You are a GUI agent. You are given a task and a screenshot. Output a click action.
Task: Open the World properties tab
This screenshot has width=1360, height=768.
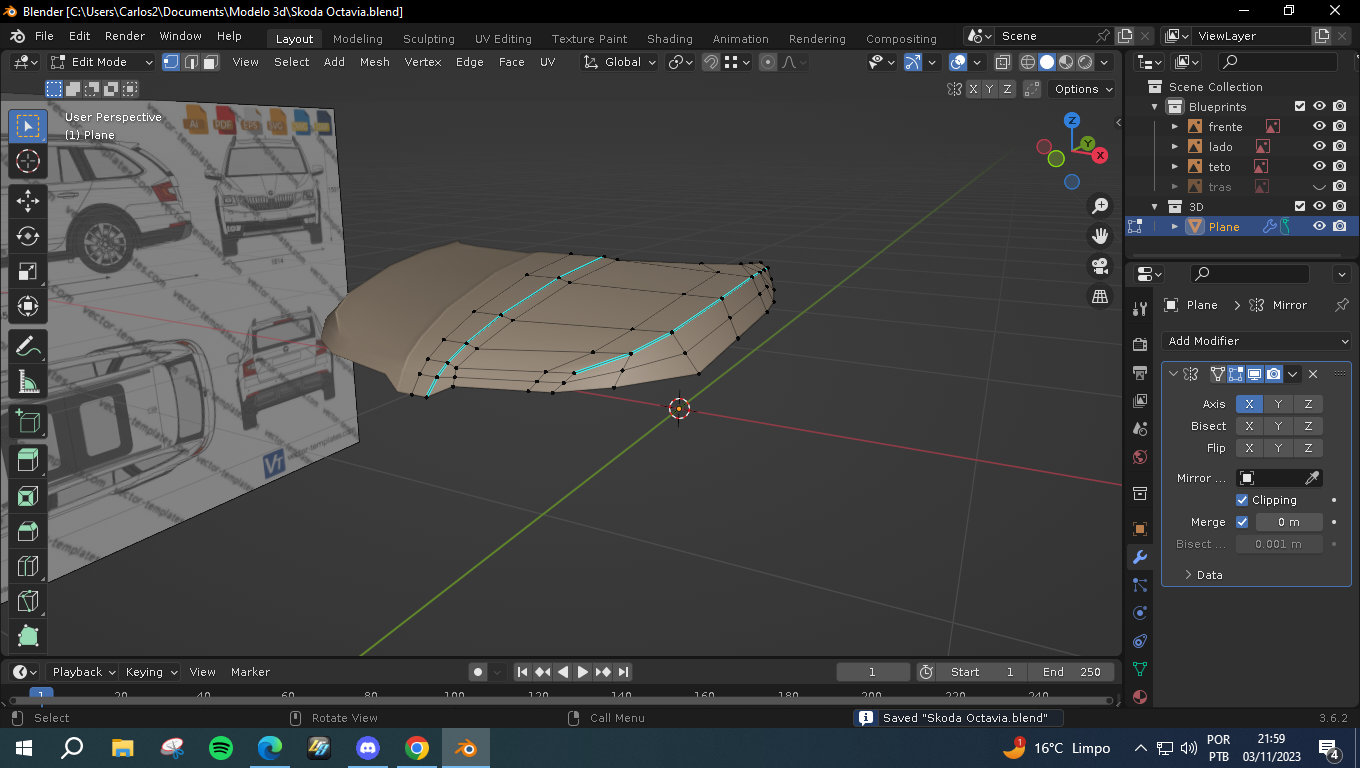pos(1140,457)
